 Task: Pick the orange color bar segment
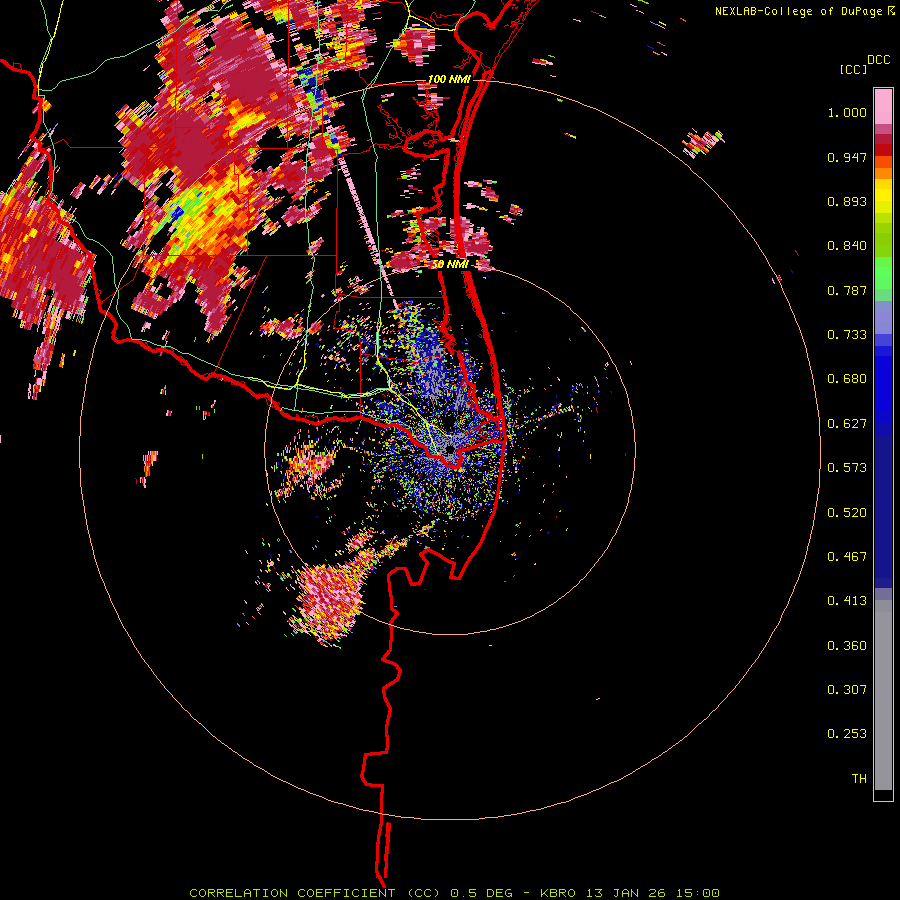883,173
